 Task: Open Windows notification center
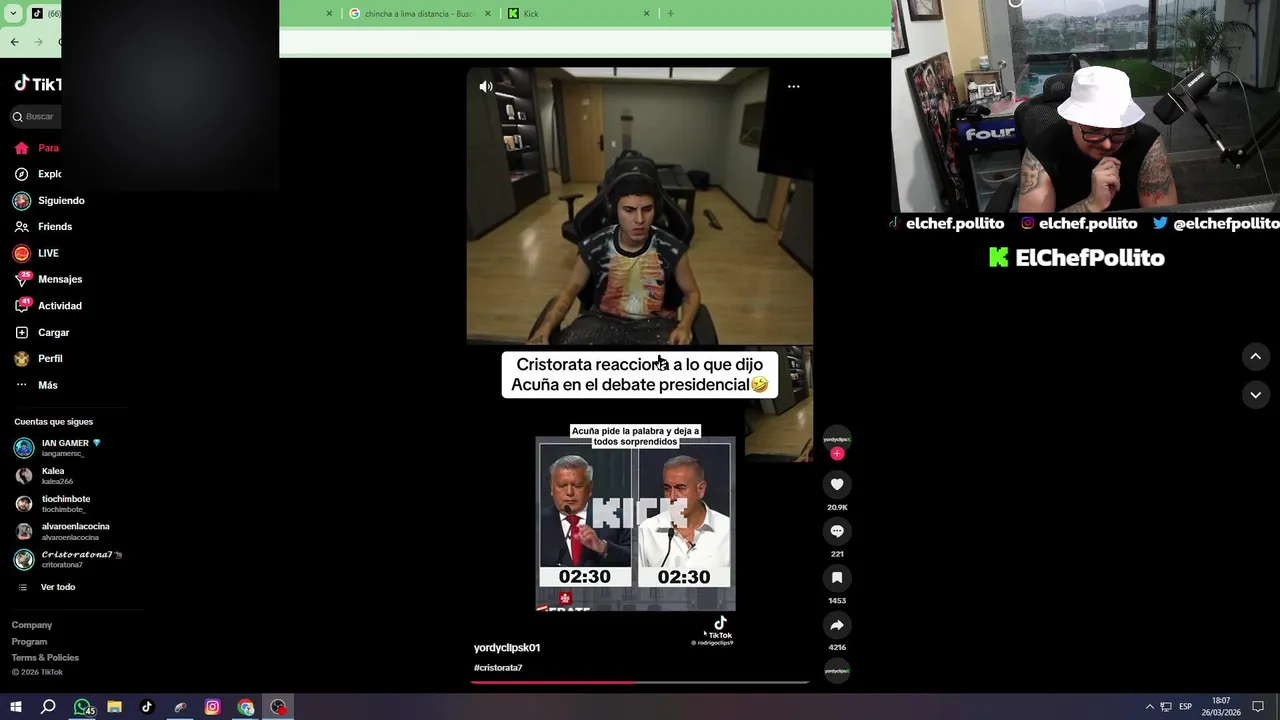pyautogui.click(x=1258, y=707)
